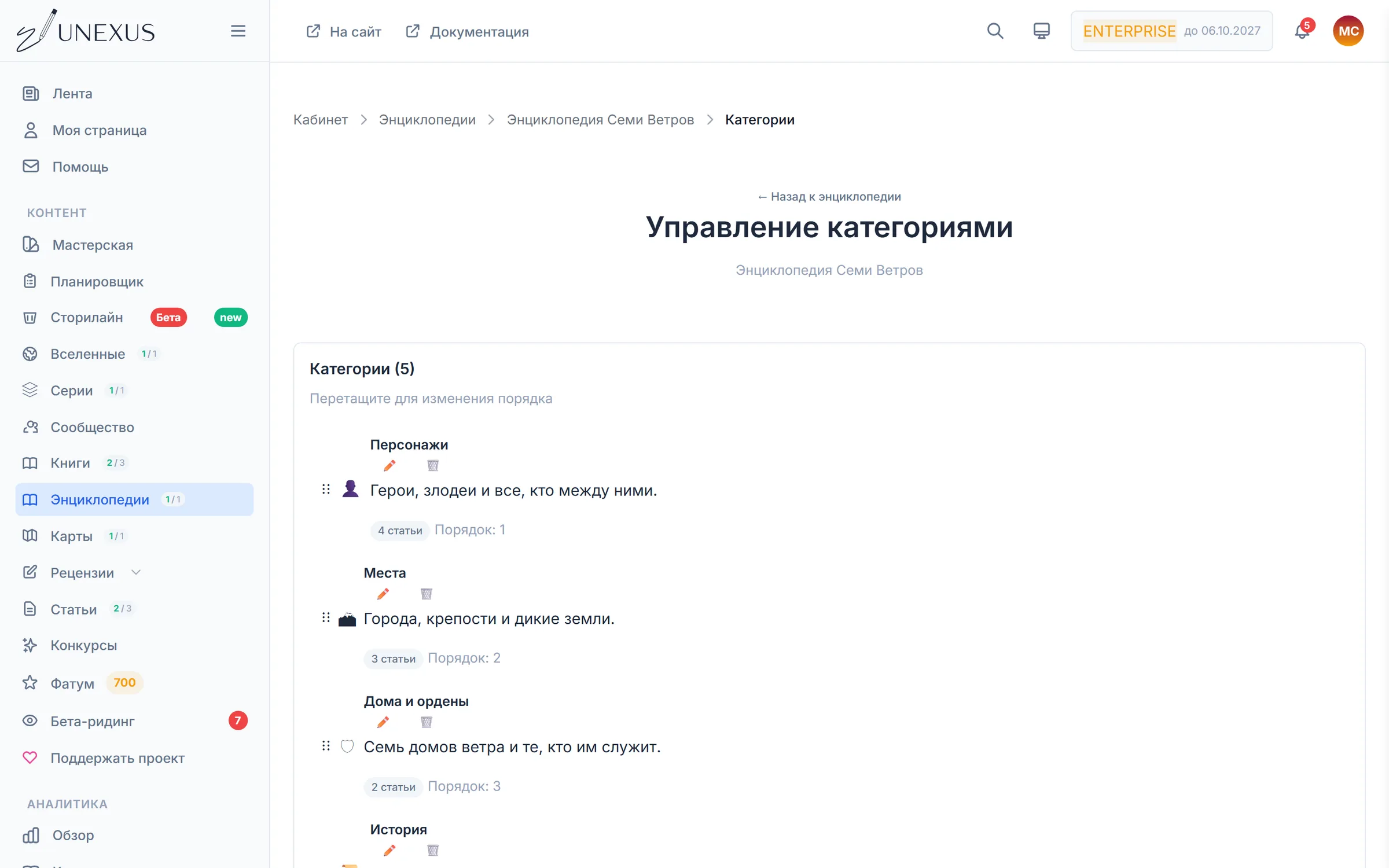Delete the История category with trash icon
Image resolution: width=1389 pixels, height=868 pixels.
432,850
